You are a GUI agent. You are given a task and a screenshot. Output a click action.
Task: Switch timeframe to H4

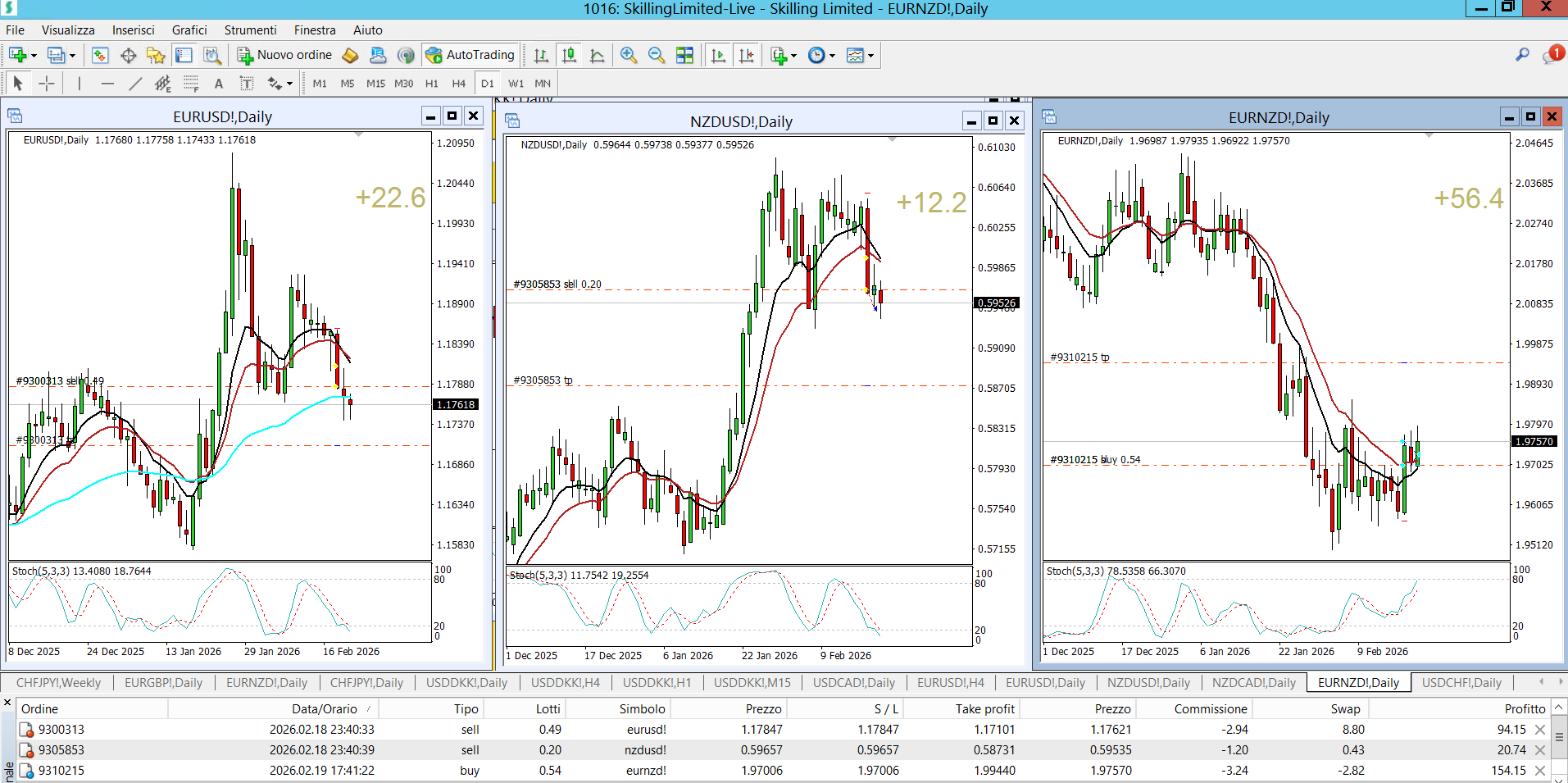pos(459,84)
